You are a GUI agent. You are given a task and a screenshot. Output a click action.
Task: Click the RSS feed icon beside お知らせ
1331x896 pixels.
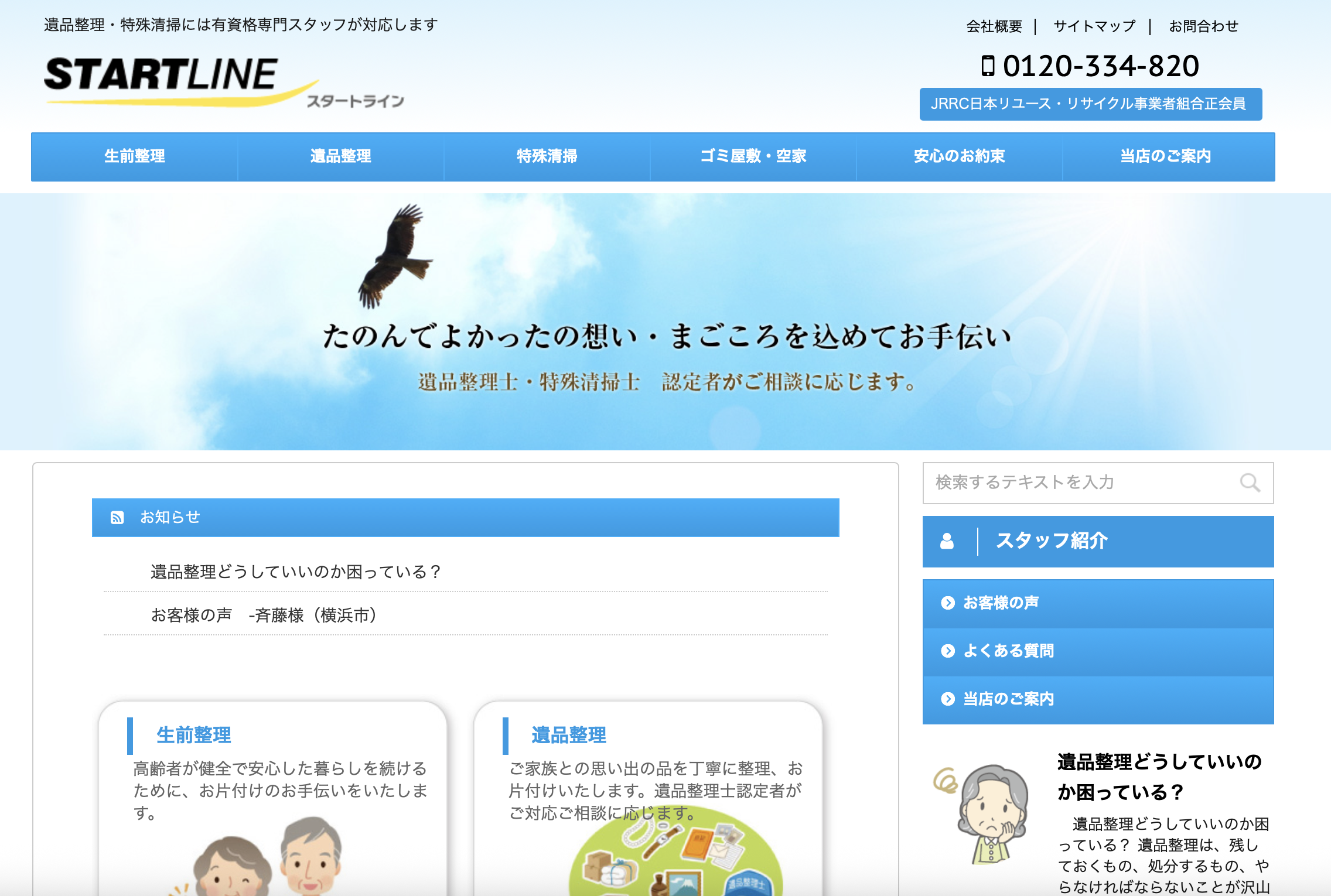pos(117,517)
